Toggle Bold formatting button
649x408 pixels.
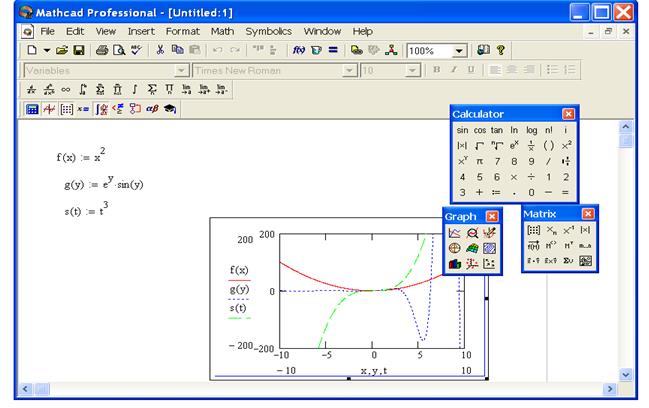point(436,70)
